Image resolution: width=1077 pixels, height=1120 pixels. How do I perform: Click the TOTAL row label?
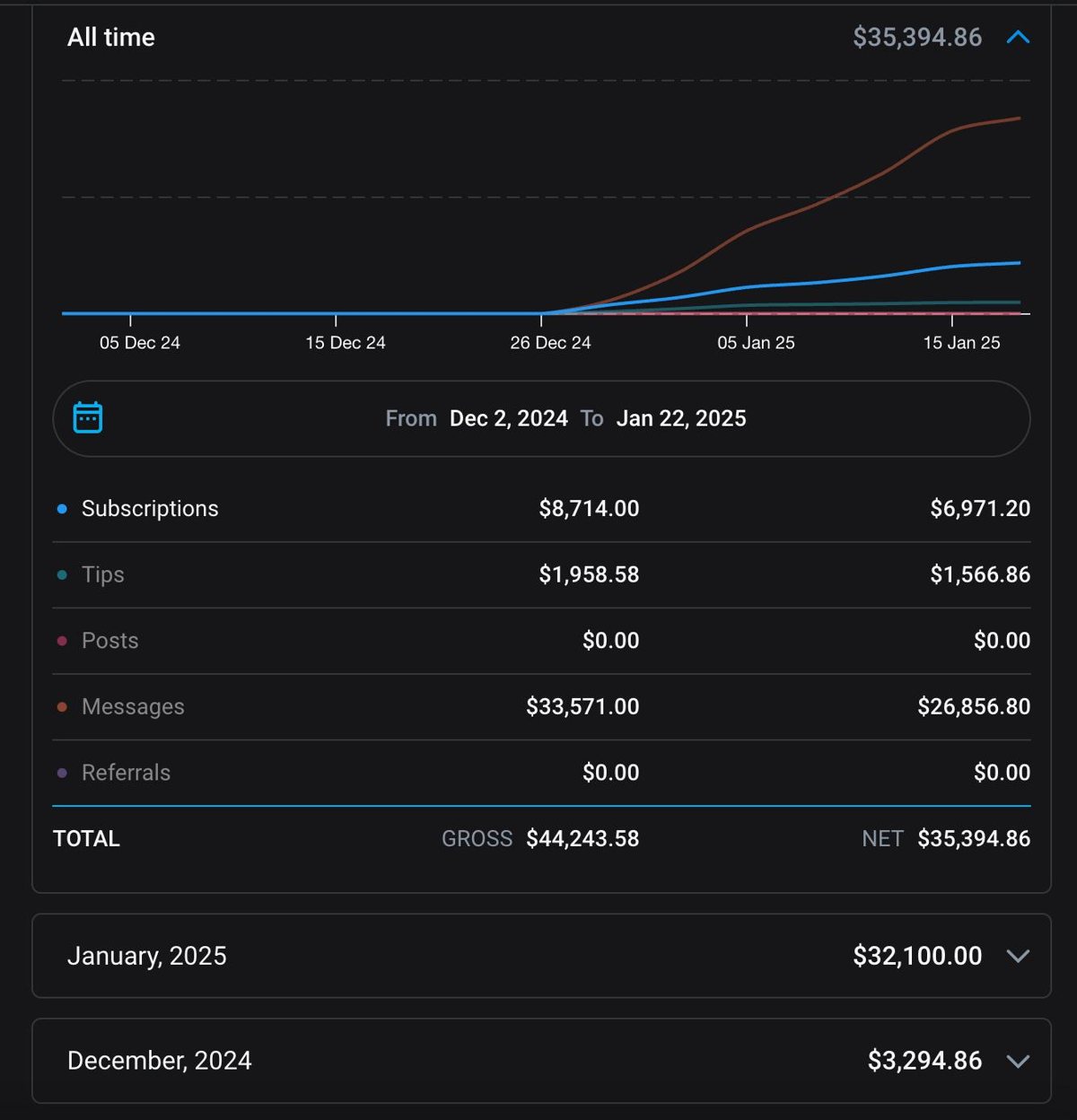click(86, 839)
